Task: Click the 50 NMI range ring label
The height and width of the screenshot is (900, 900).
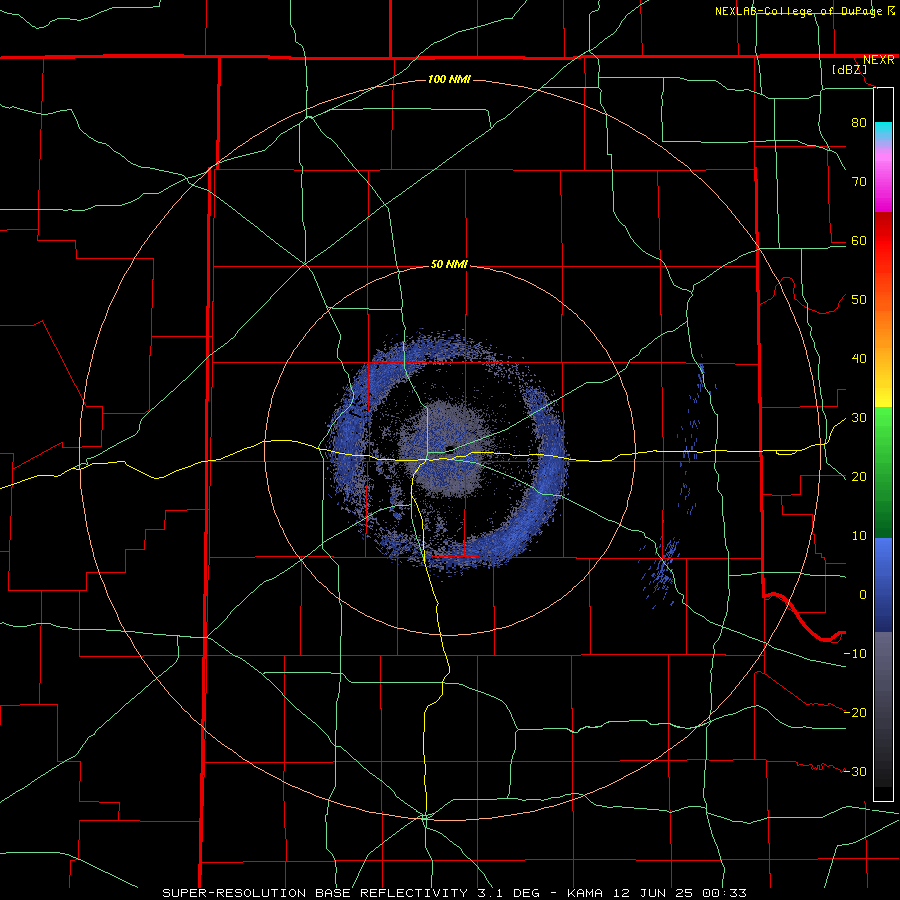Action: tap(449, 265)
